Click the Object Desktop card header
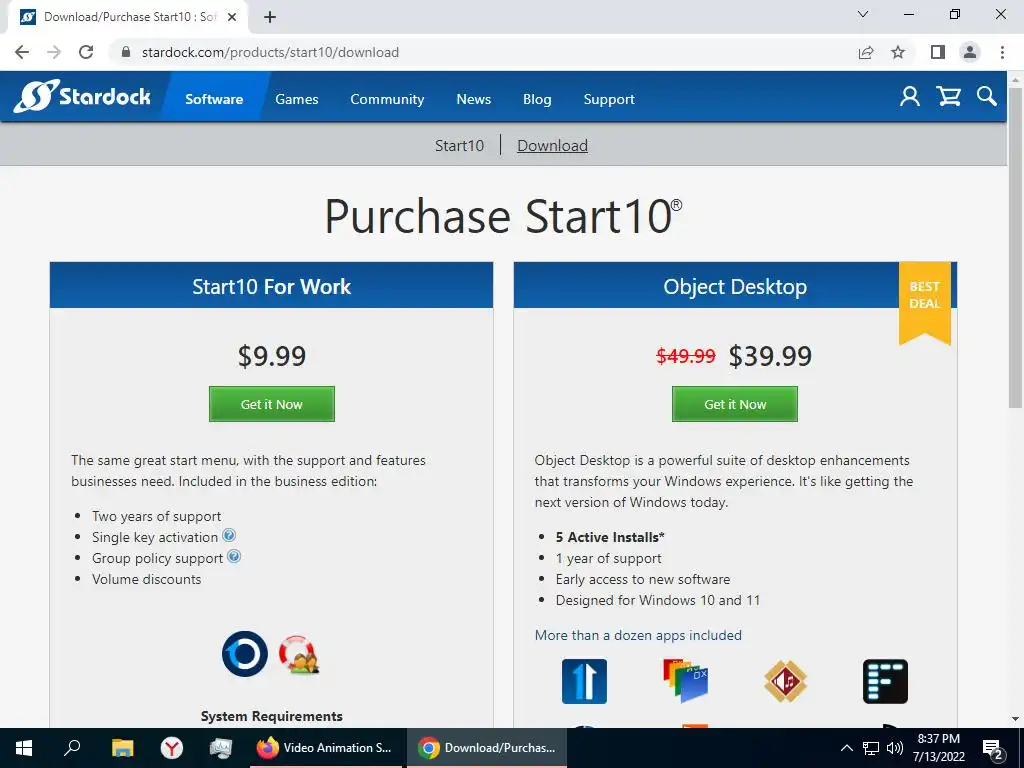 point(735,286)
